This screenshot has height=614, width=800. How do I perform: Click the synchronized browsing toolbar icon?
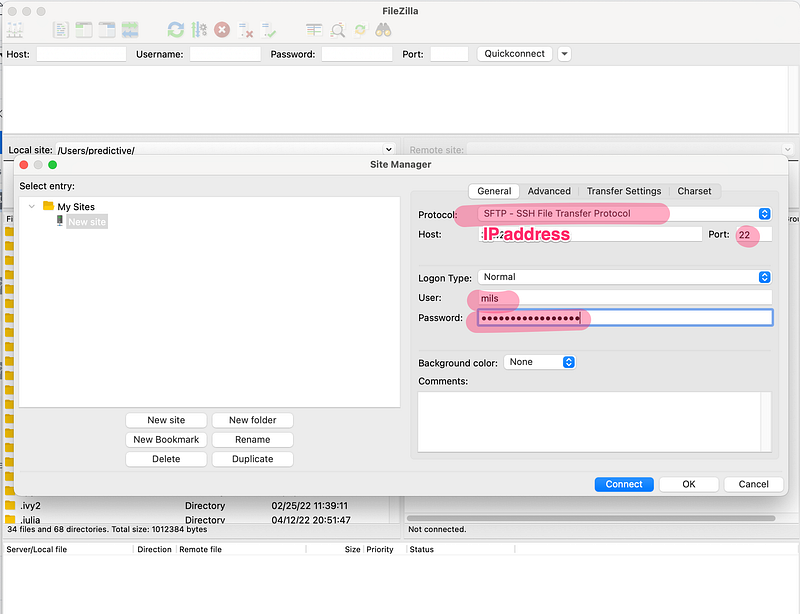pos(360,31)
